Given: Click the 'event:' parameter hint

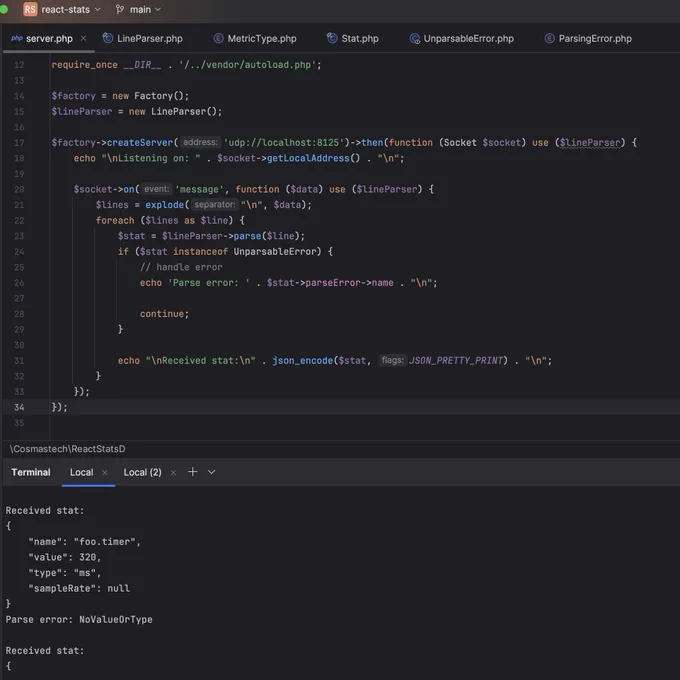Looking at the screenshot, I should [157, 189].
